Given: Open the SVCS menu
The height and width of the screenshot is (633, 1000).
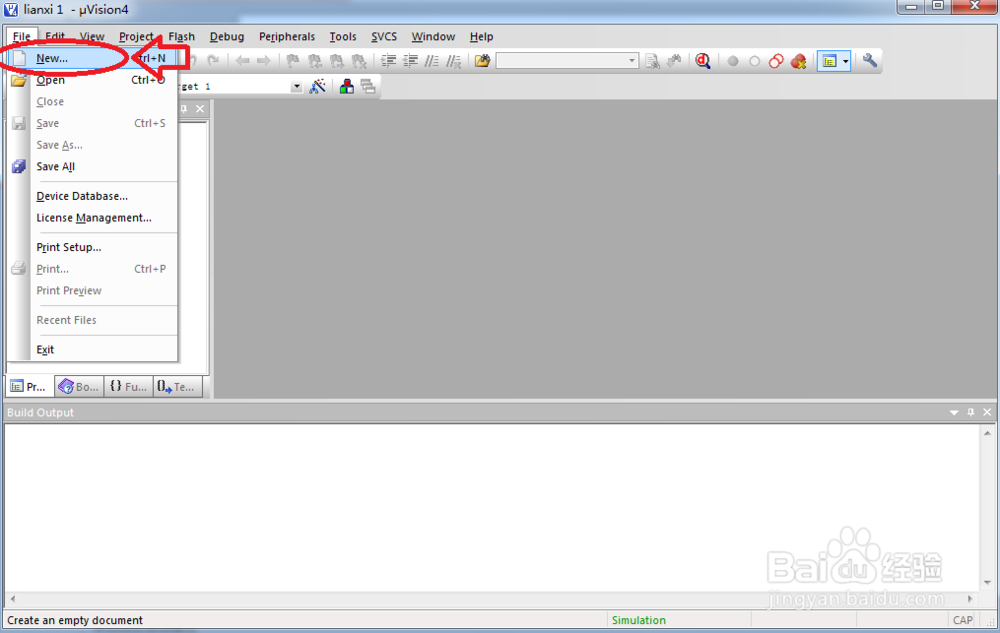Looking at the screenshot, I should [x=384, y=36].
